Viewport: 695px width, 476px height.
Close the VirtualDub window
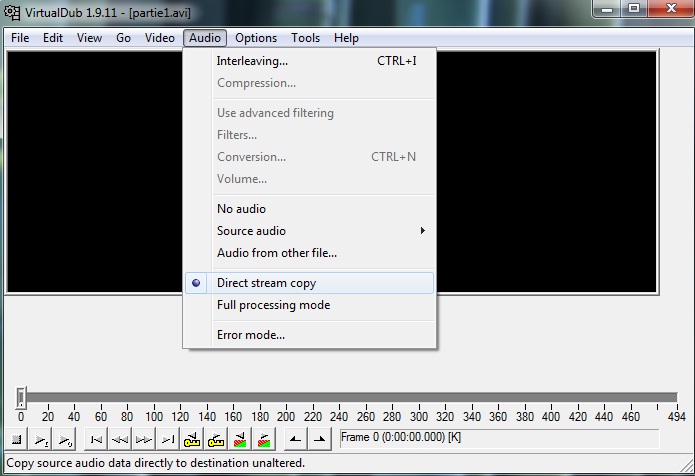point(671,8)
